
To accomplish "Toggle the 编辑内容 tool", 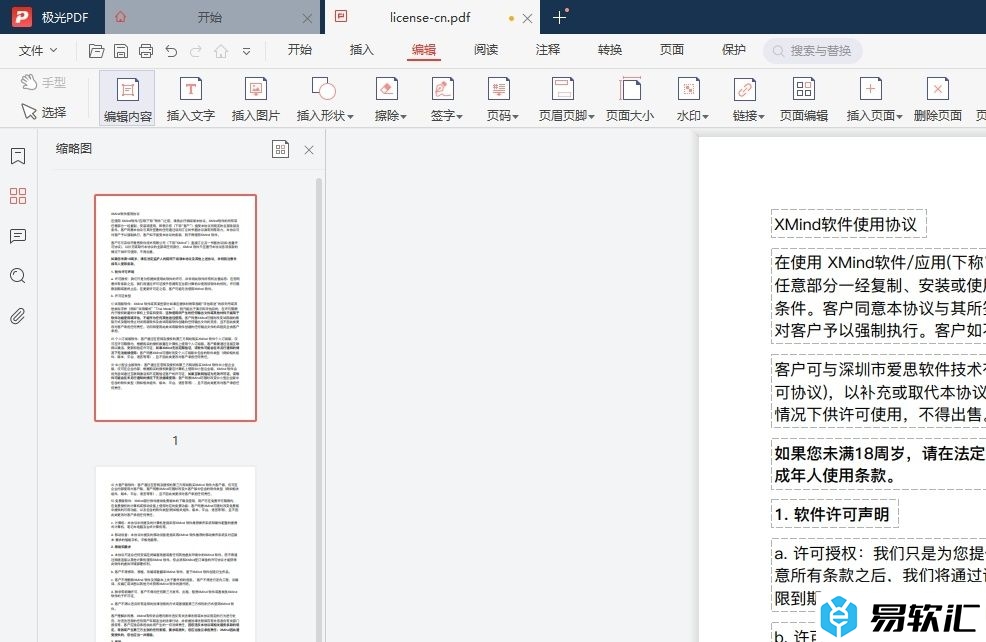I will 128,99.
